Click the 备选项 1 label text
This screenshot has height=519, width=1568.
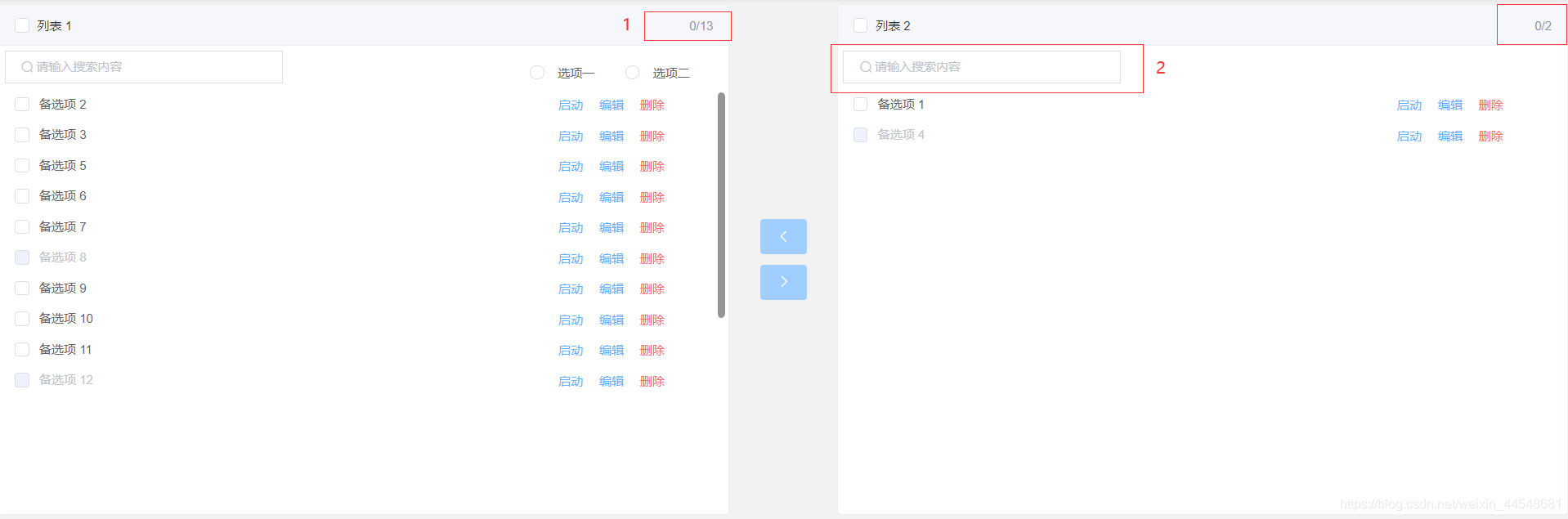point(901,104)
